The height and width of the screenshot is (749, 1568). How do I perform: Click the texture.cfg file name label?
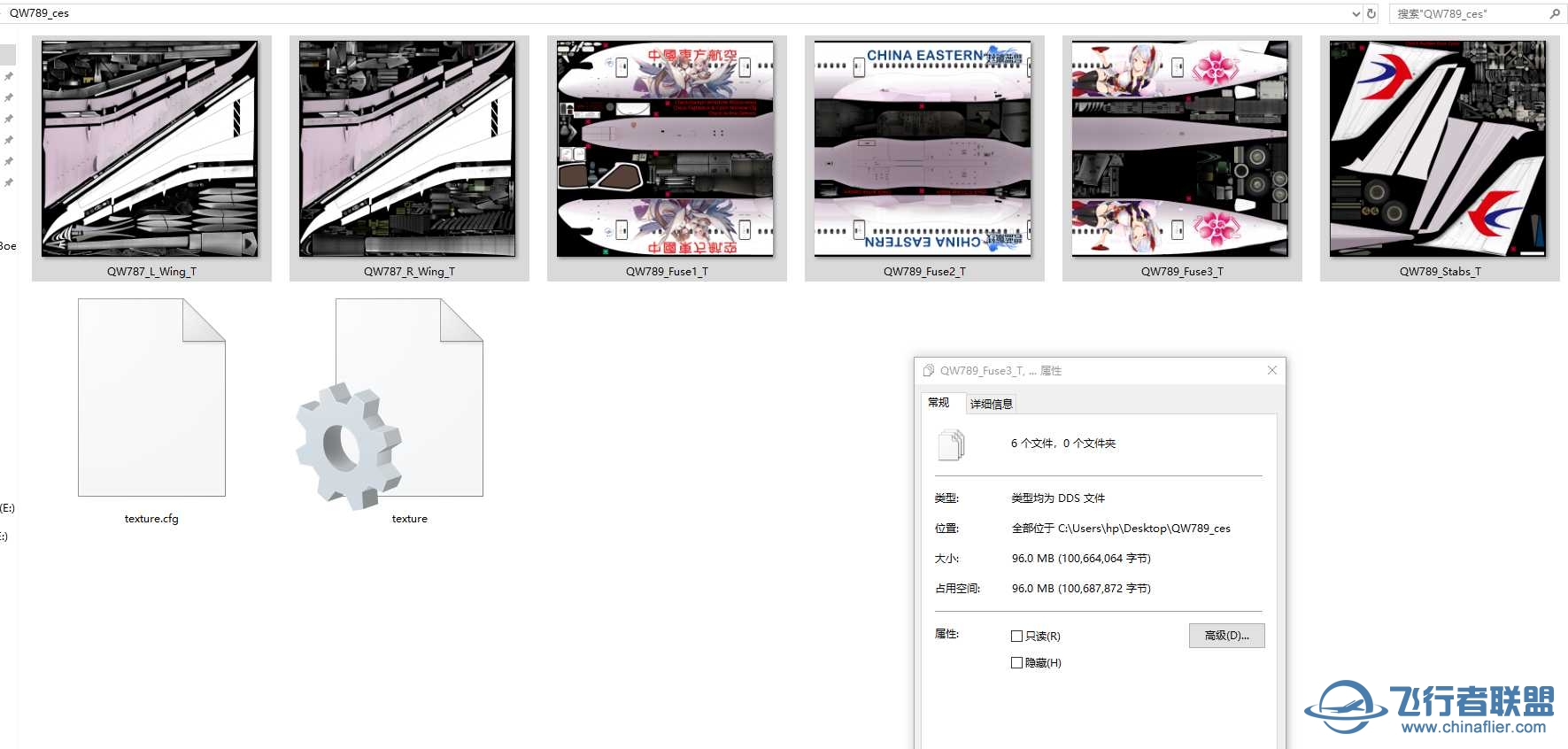coord(151,519)
